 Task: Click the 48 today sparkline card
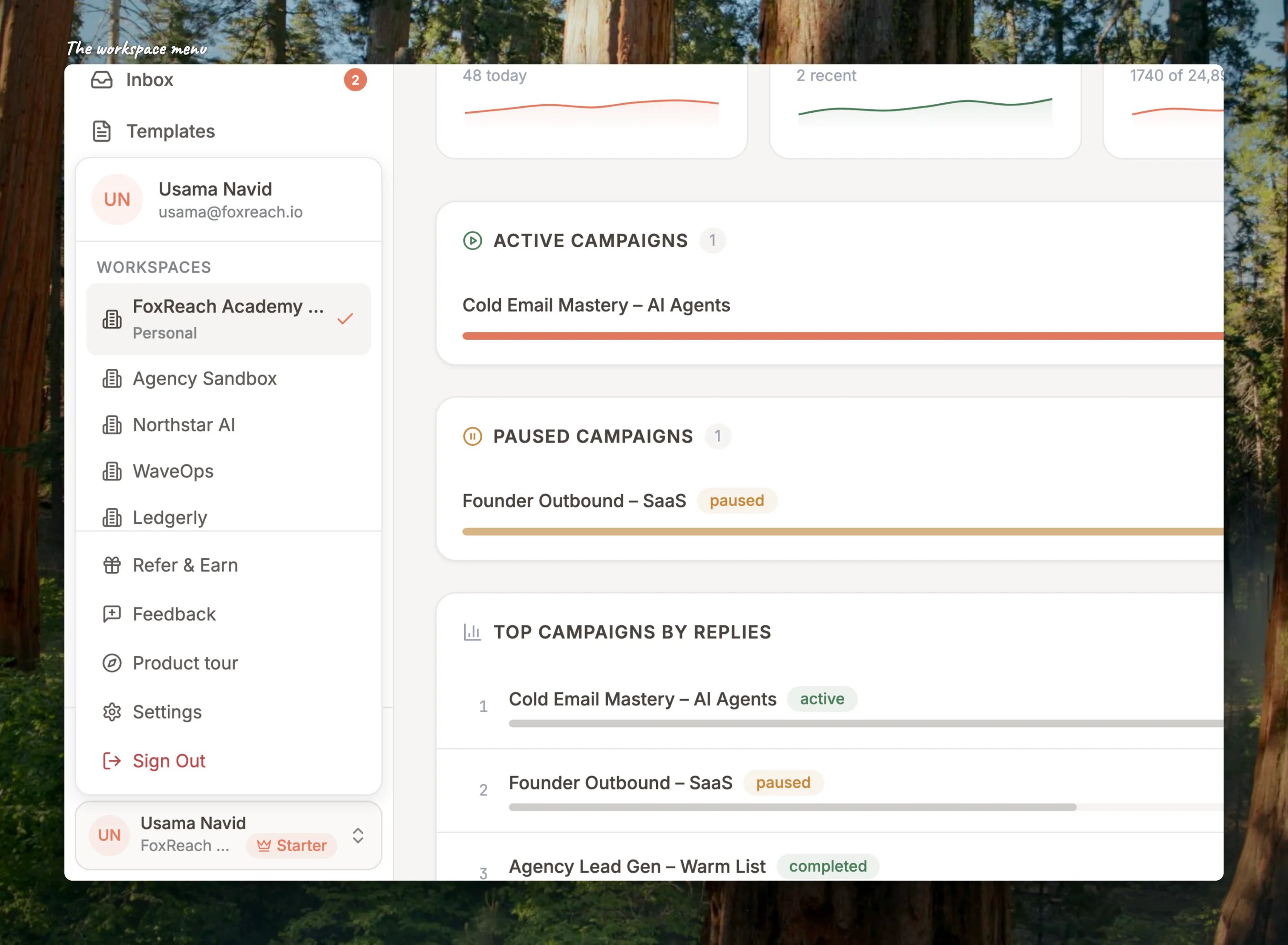[x=592, y=111]
